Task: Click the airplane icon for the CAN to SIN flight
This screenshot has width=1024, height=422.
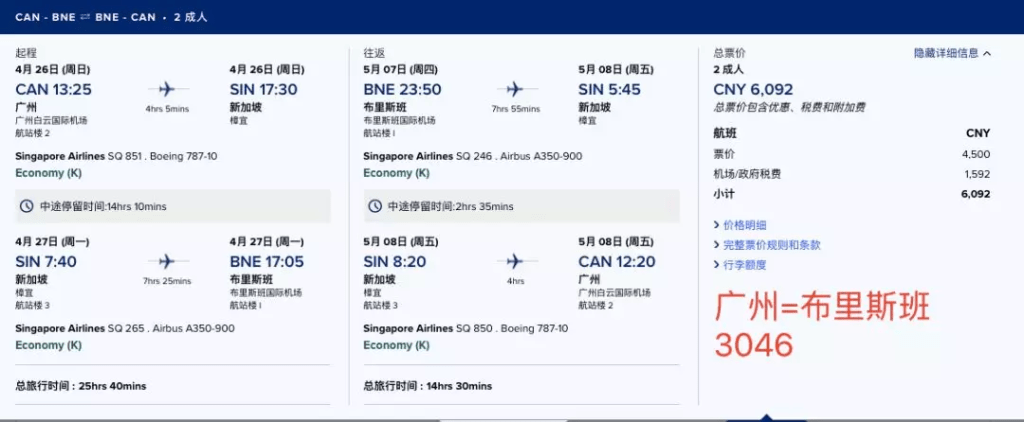Action: (x=168, y=89)
